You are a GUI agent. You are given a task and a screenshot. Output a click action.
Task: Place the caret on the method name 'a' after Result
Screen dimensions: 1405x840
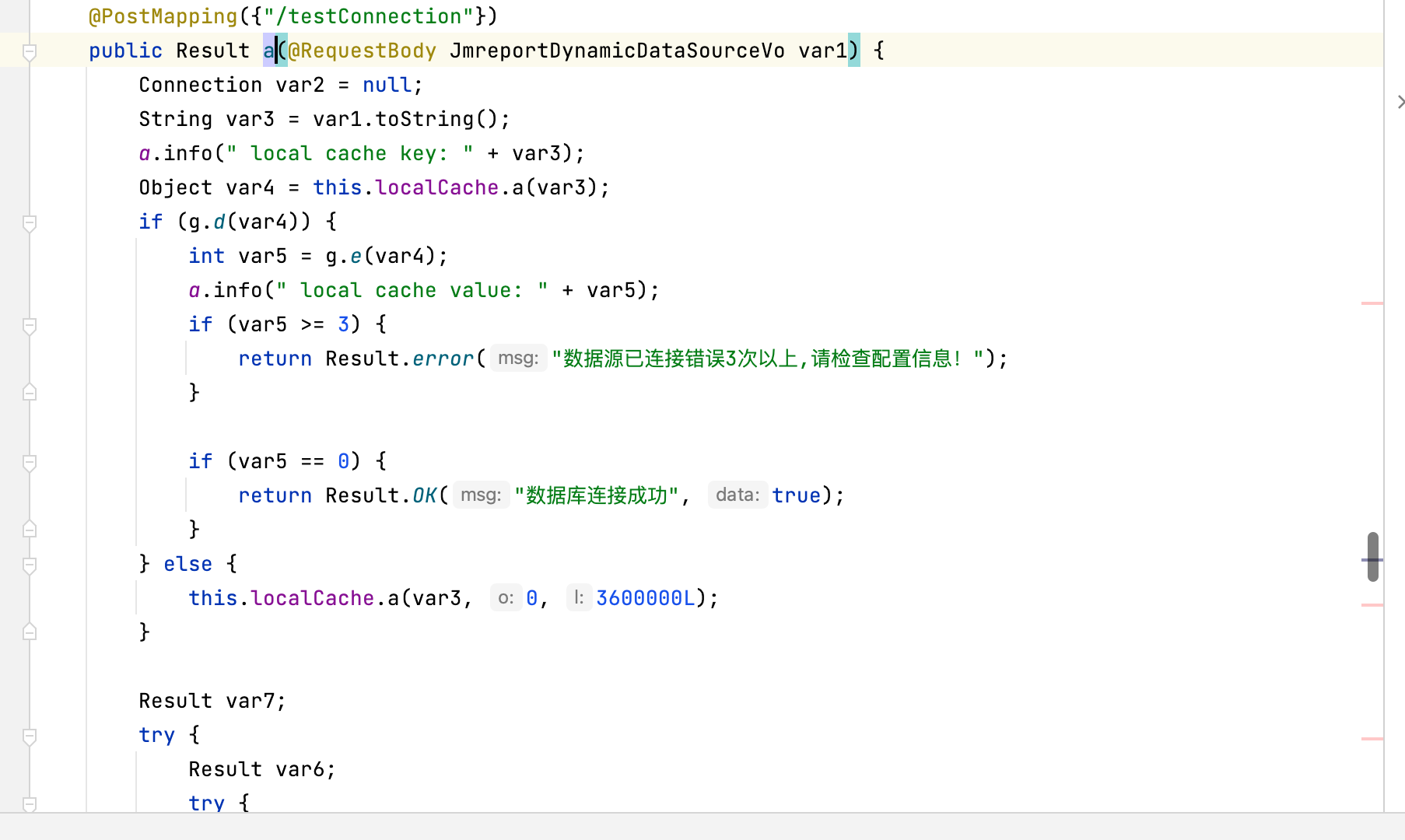tap(269, 51)
